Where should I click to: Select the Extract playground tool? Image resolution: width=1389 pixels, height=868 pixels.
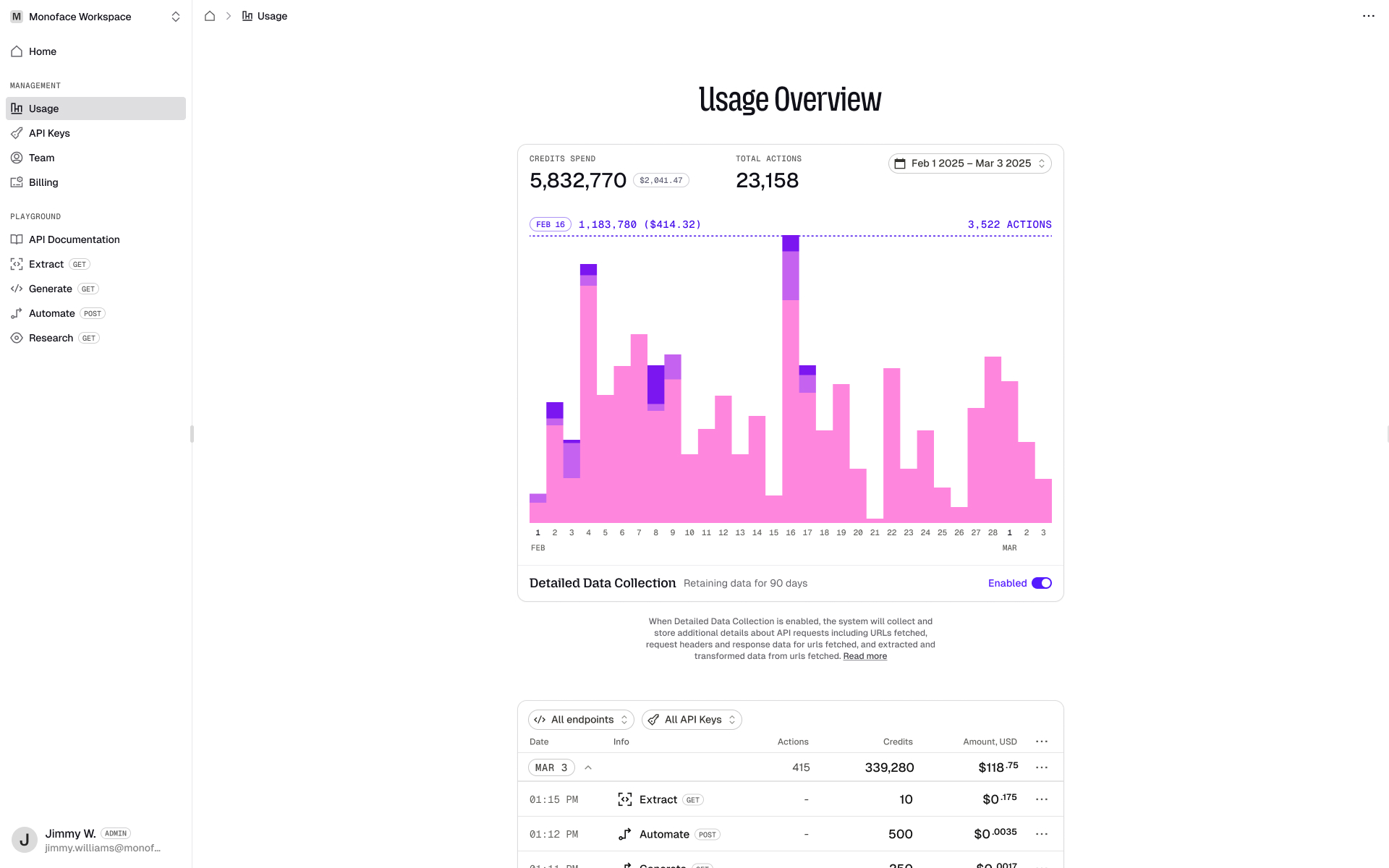tap(46, 264)
